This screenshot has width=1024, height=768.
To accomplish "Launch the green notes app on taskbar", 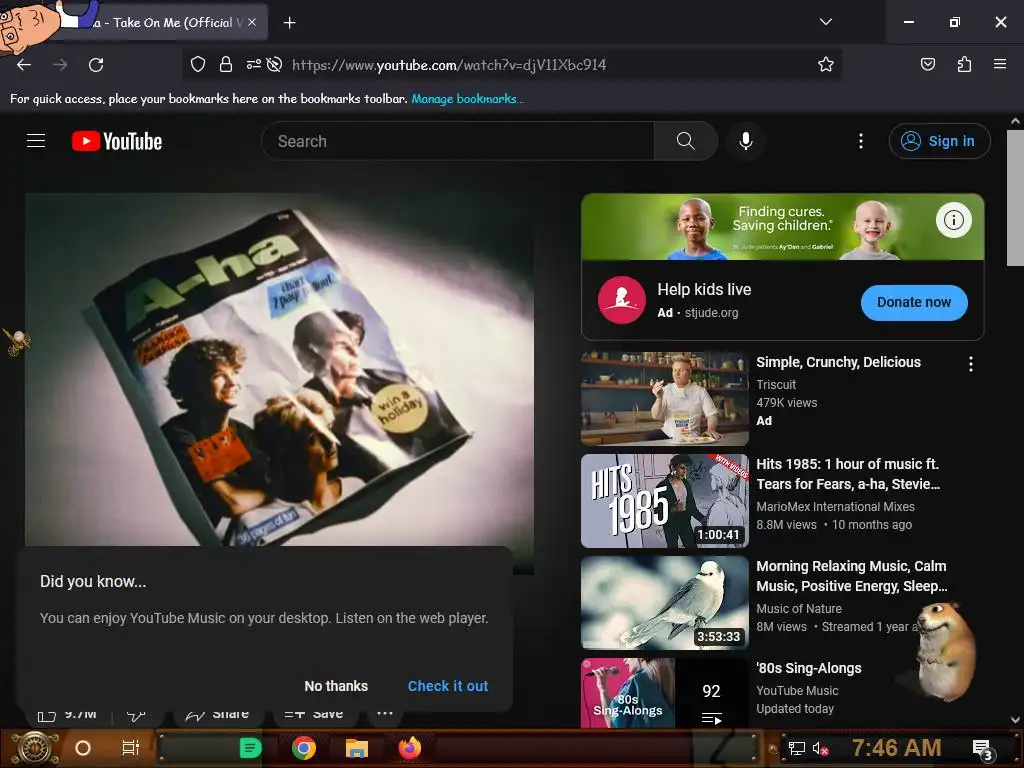I will [x=250, y=748].
